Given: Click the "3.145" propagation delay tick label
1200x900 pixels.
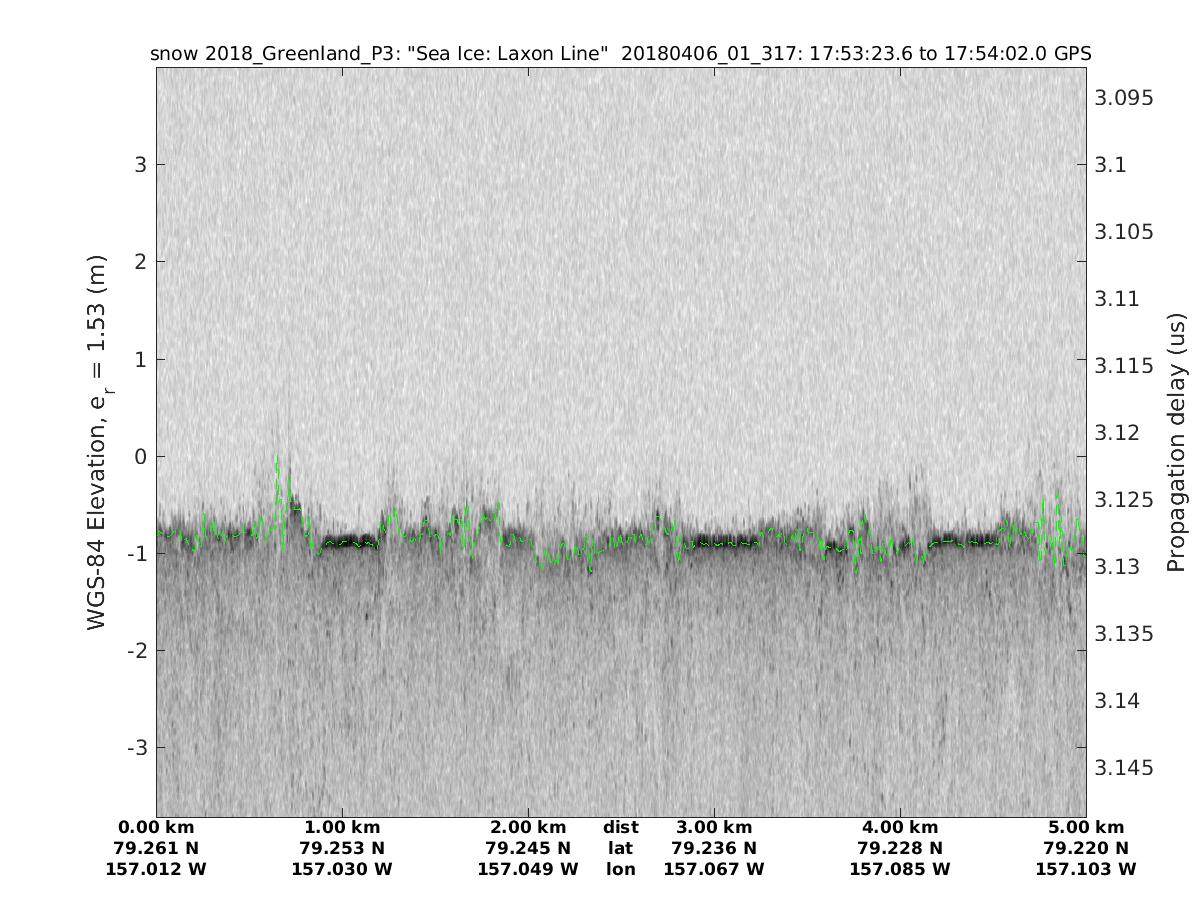Looking at the screenshot, I should (1124, 768).
